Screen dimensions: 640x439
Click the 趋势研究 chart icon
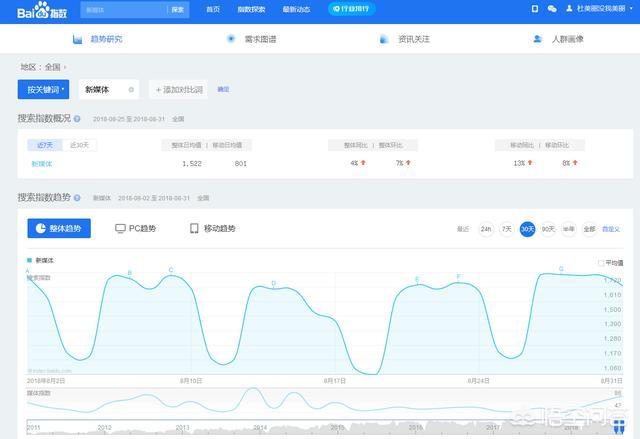(x=77, y=39)
